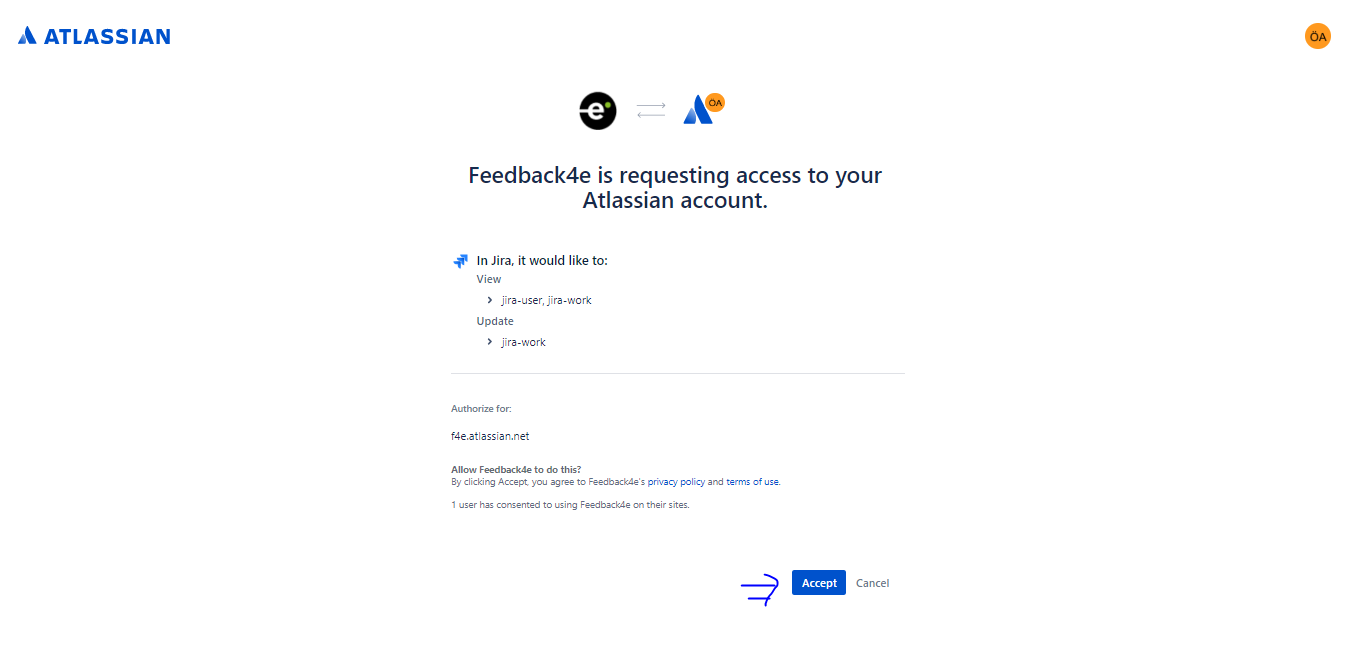Click the two-way exchange arrows icon
1347x652 pixels.
(x=651, y=110)
